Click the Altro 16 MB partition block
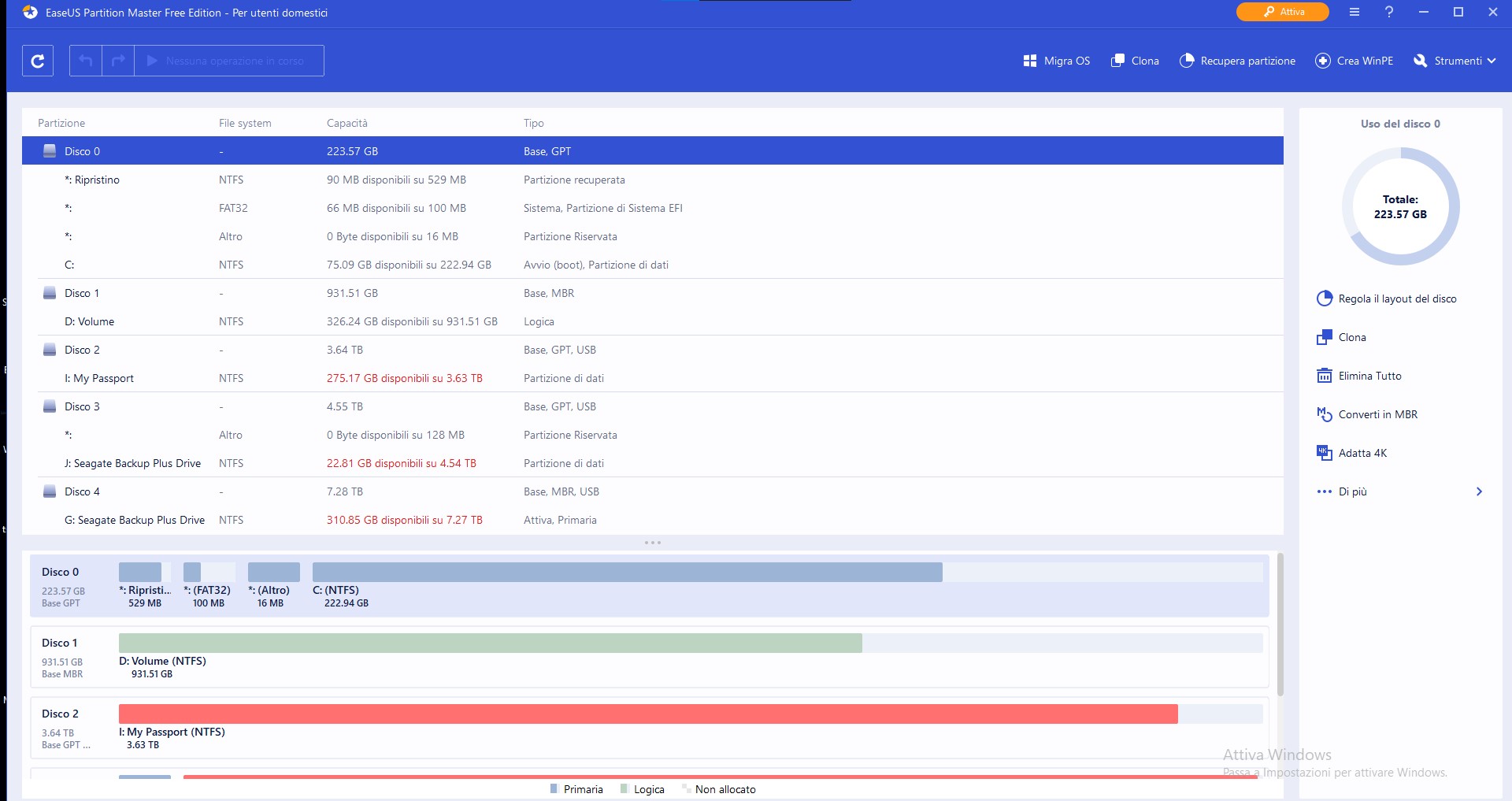The width and height of the screenshot is (1512, 801). tap(274, 572)
